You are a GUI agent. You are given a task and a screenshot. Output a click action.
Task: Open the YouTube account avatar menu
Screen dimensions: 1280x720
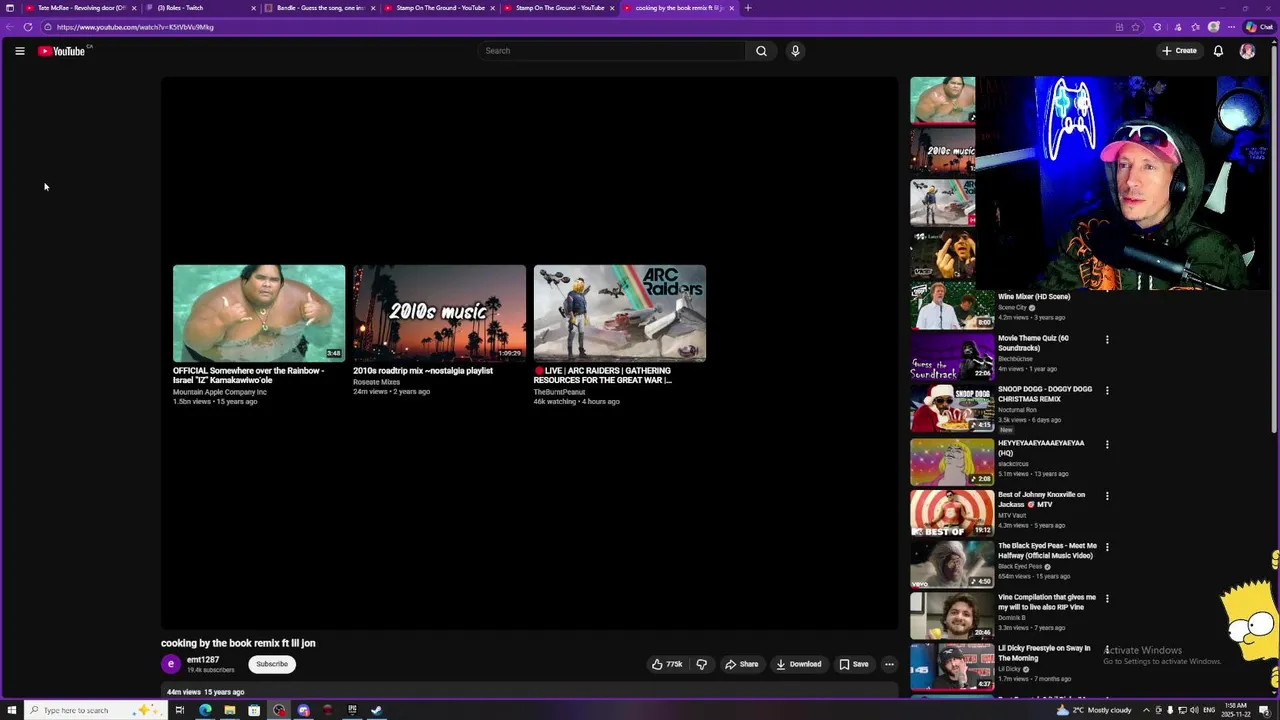pyautogui.click(x=1247, y=51)
